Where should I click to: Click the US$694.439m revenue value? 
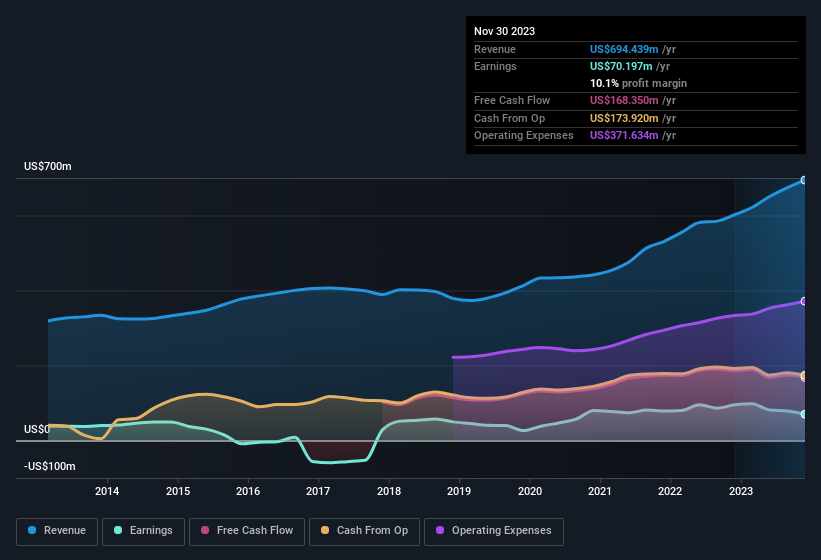click(624, 49)
